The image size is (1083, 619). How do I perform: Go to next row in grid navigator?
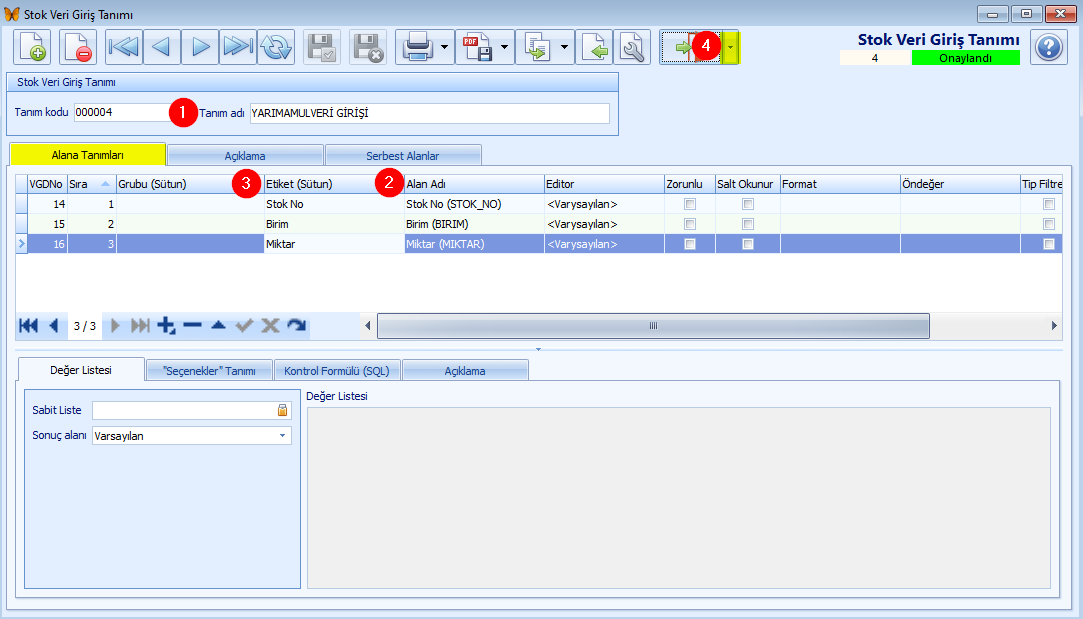pyautogui.click(x=115, y=325)
